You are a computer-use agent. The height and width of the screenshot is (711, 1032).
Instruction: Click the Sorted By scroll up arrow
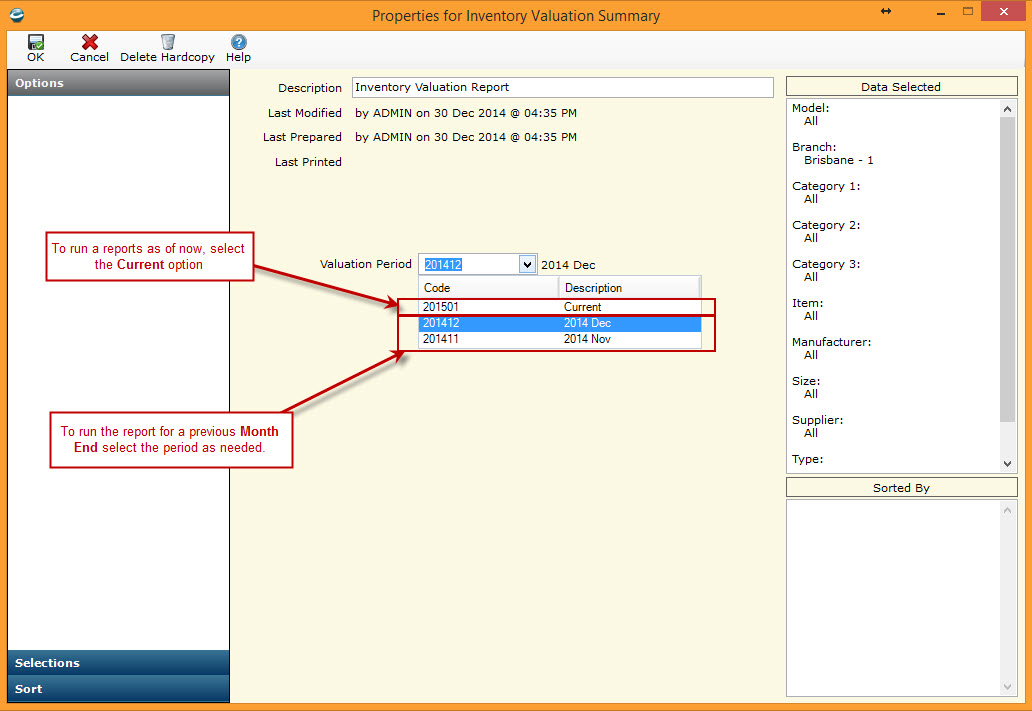click(x=1007, y=510)
